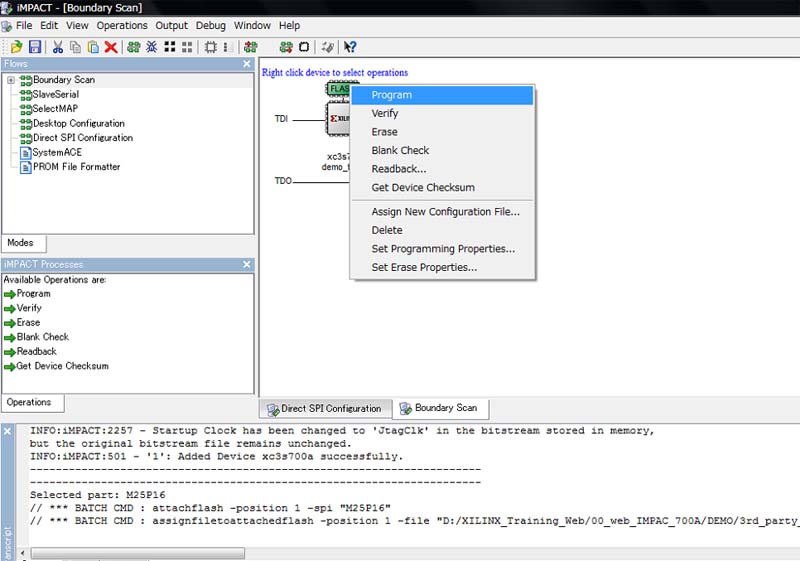This screenshot has width=800, height=561.
Task: Click the What's This help cursor icon
Action: (349, 47)
